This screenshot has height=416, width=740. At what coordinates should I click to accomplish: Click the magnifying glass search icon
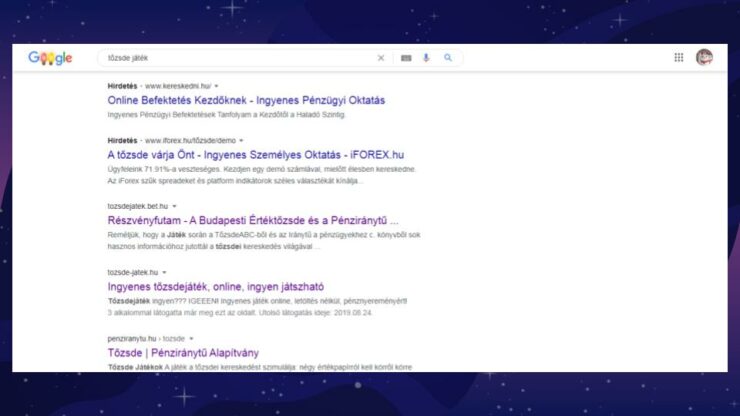(x=448, y=58)
